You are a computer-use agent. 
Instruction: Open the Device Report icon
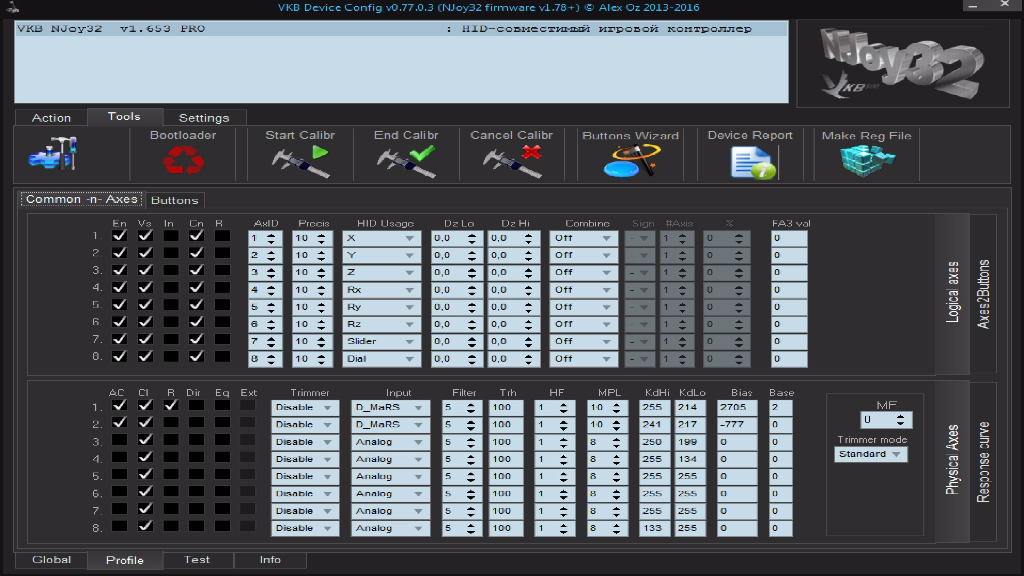coord(752,162)
